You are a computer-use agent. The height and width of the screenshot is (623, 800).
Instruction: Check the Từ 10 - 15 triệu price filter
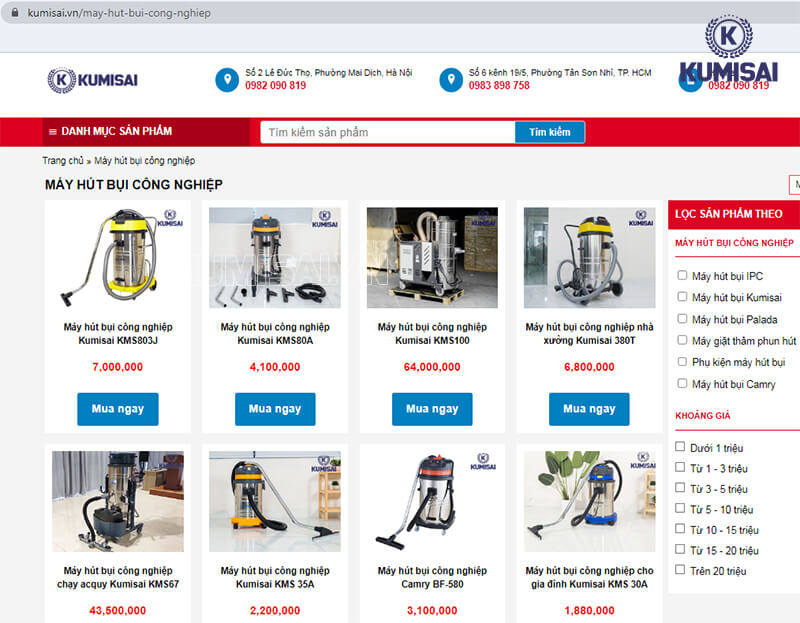click(x=680, y=529)
